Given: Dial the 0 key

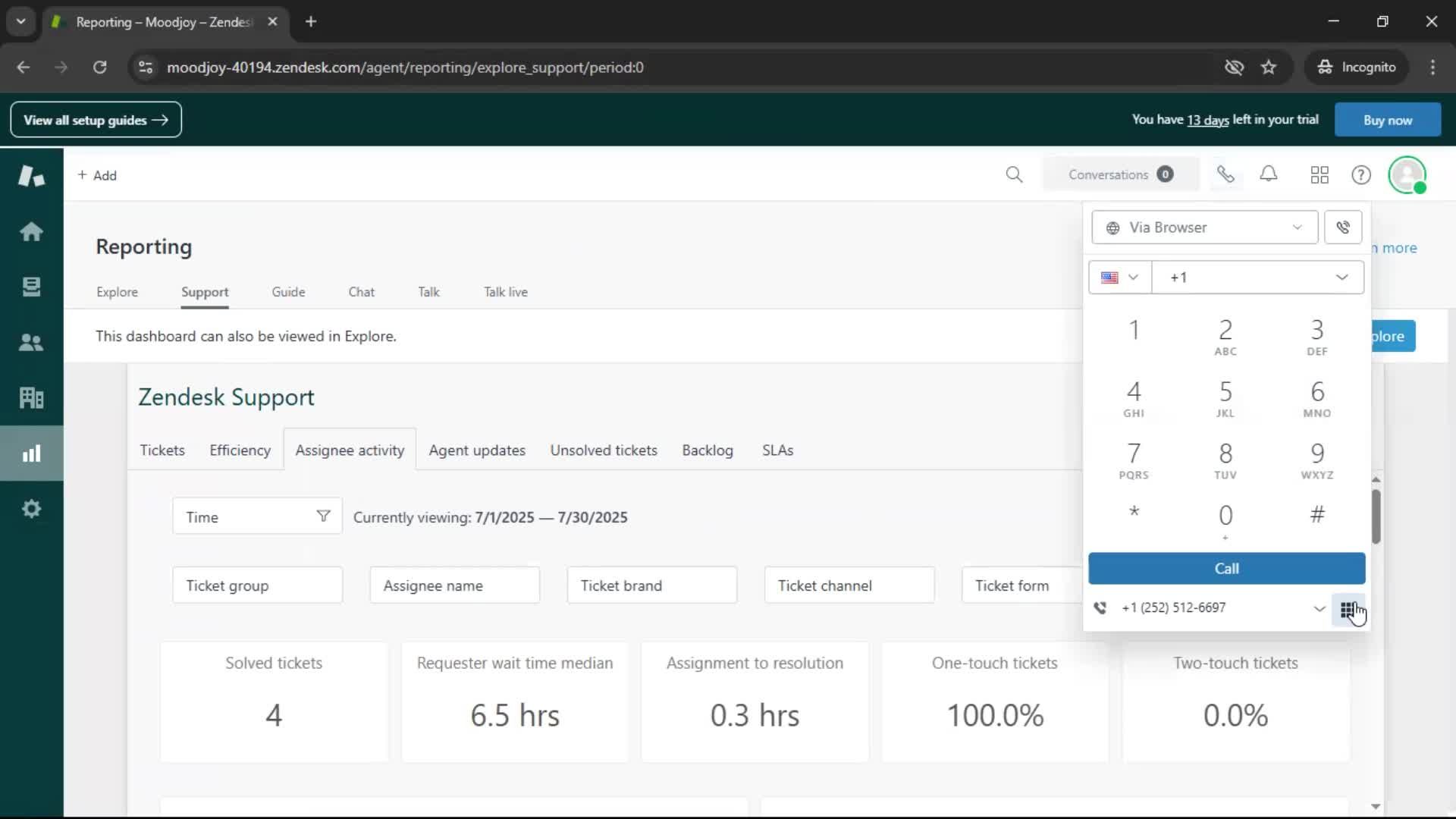Looking at the screenshot, I should [x=1225, y=522].
